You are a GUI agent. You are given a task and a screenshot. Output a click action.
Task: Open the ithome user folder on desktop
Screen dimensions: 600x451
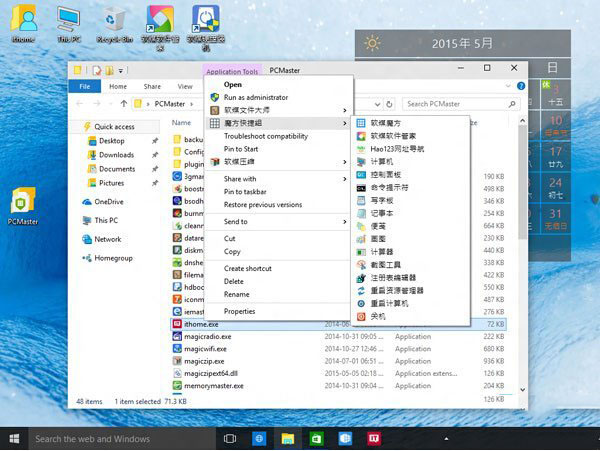[23, 24]
